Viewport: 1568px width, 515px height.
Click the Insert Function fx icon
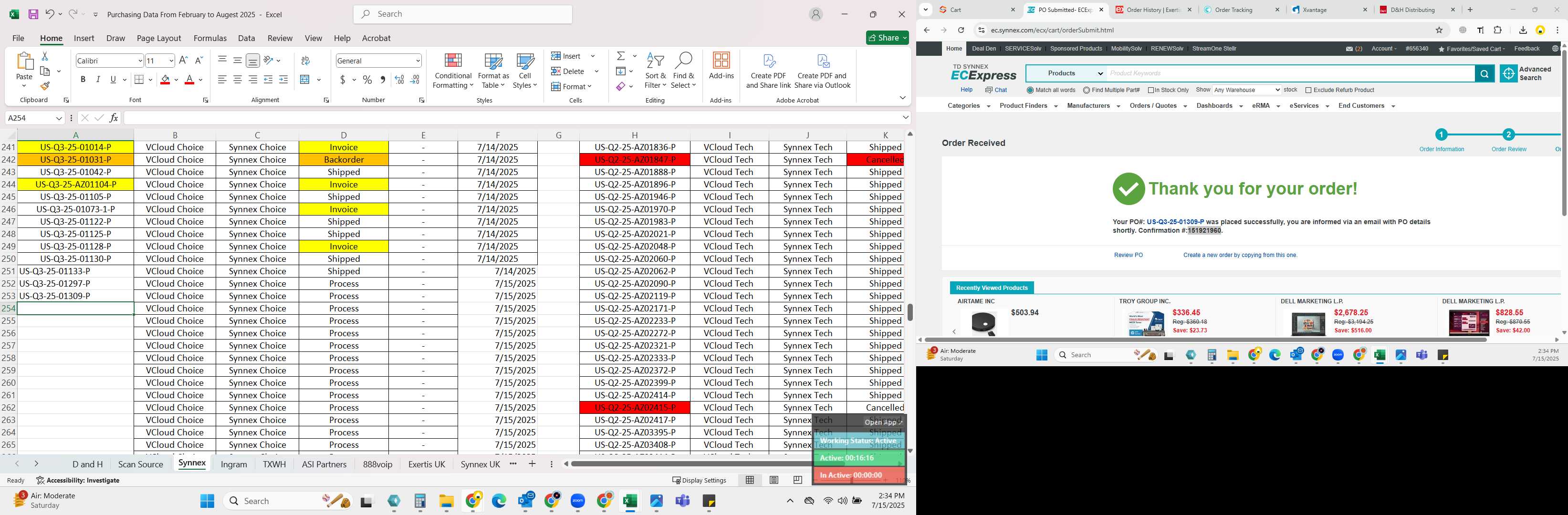click(x=114, y=118)
